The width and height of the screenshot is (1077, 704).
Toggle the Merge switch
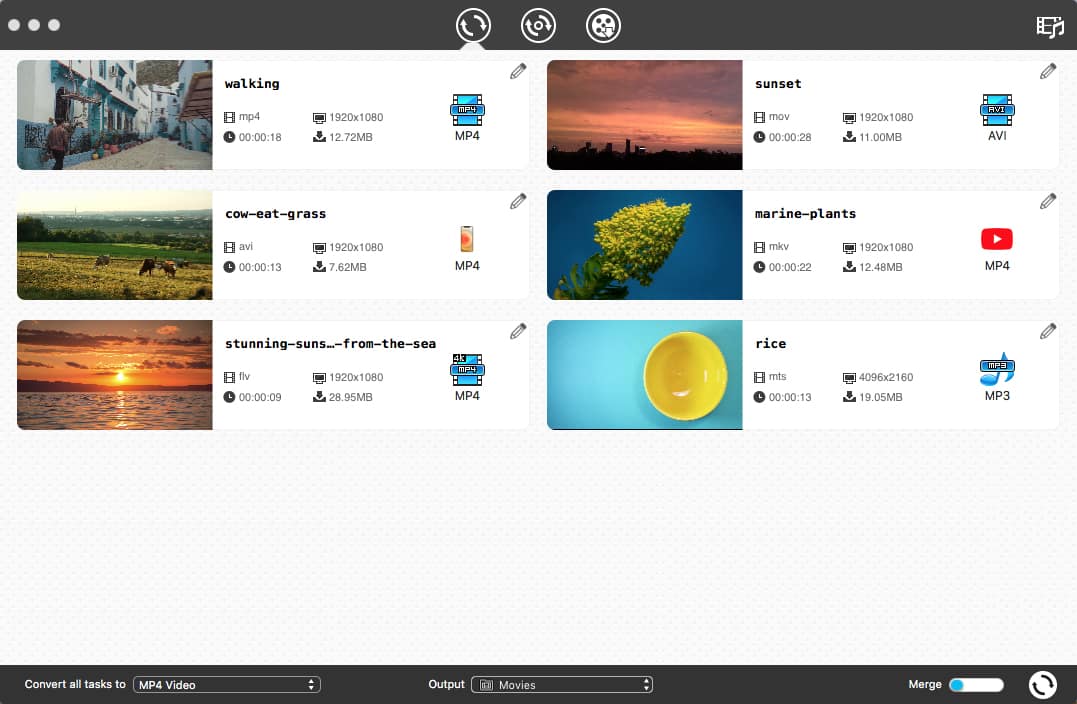[x=976, y=685]
